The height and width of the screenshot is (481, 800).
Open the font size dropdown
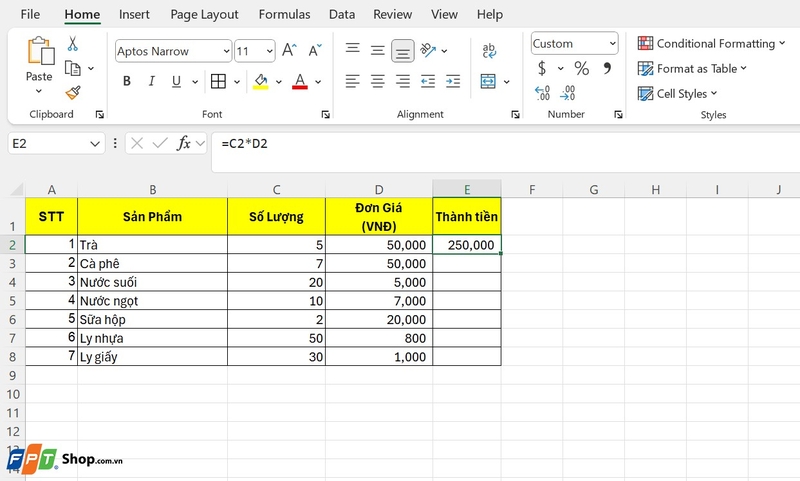269,51
